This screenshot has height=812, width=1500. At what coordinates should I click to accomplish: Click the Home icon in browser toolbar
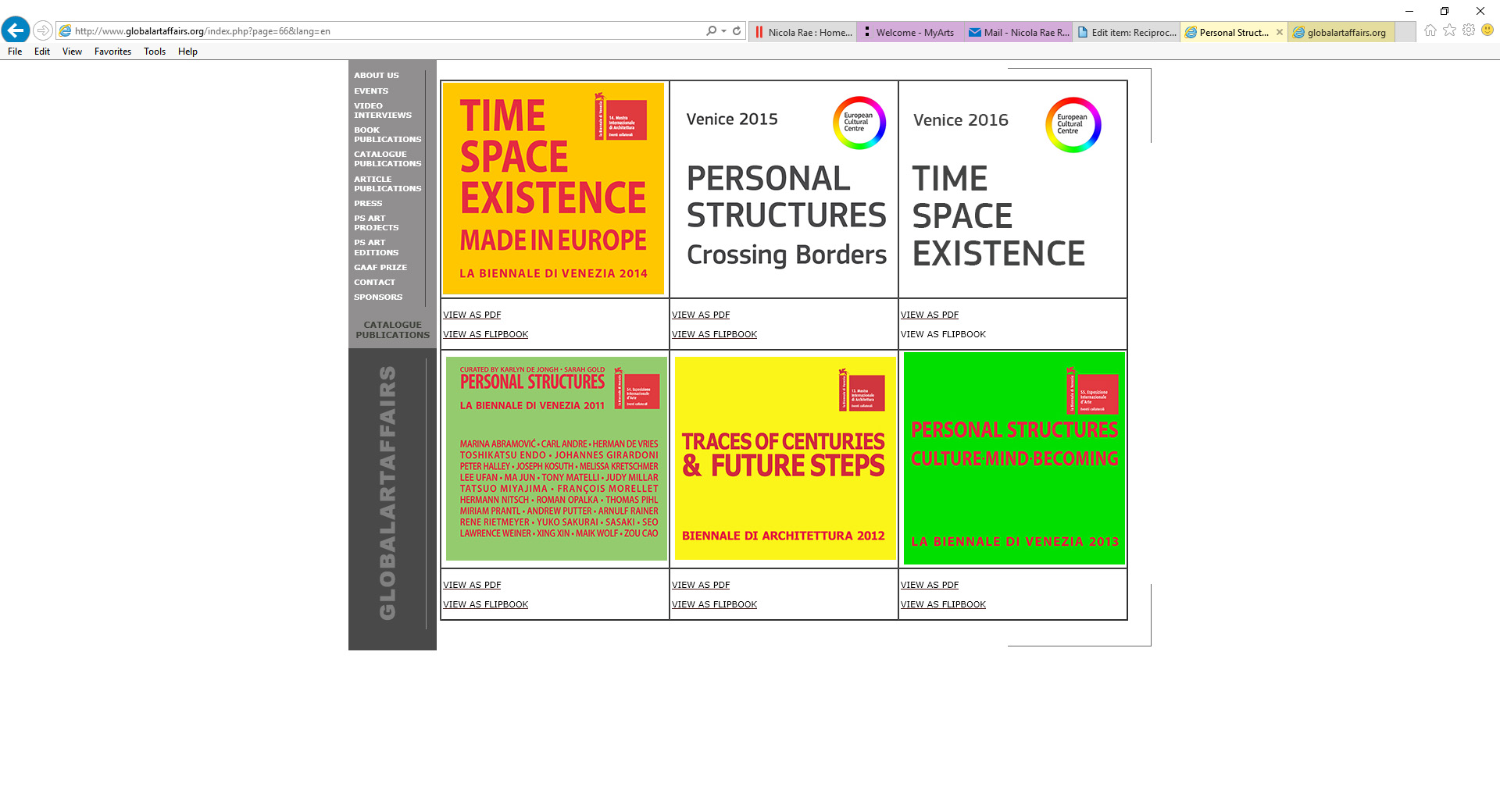tap(1430, 30)
